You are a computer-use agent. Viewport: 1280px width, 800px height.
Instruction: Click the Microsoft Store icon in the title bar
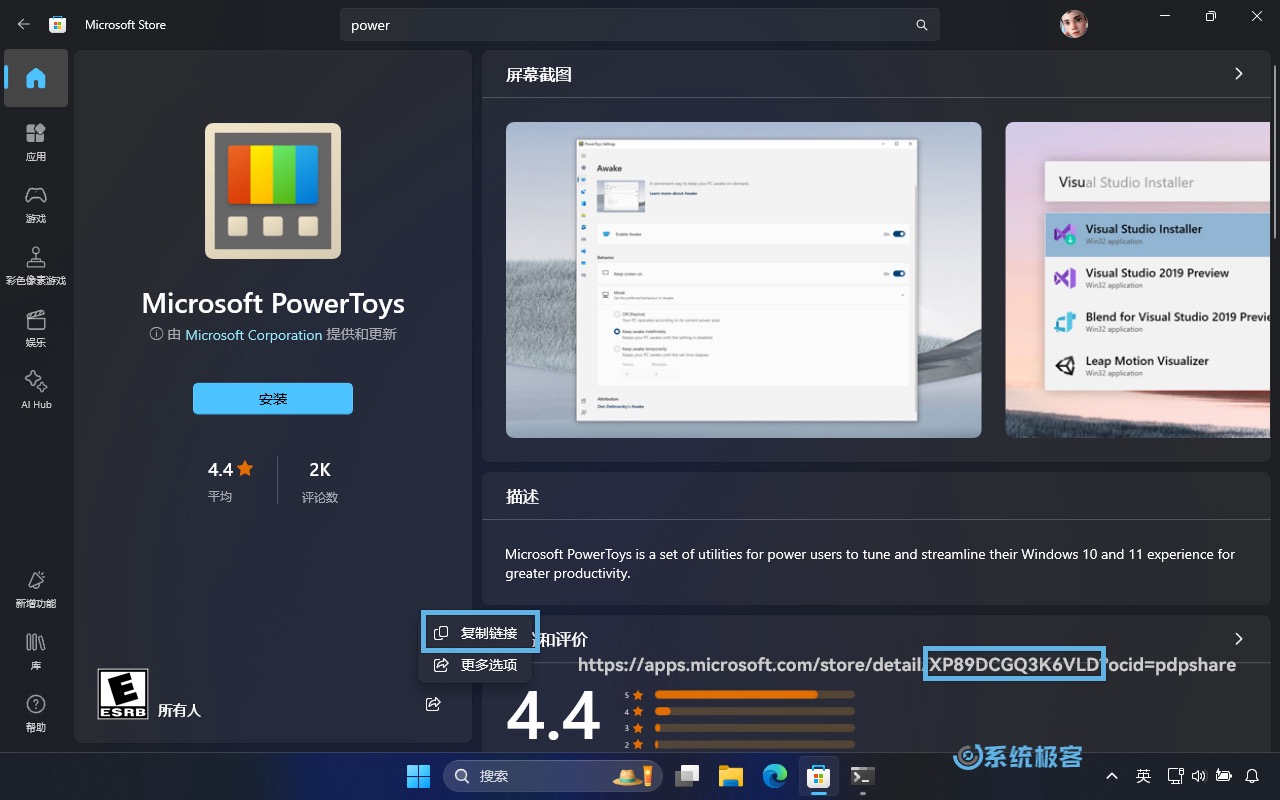(58, 25)
